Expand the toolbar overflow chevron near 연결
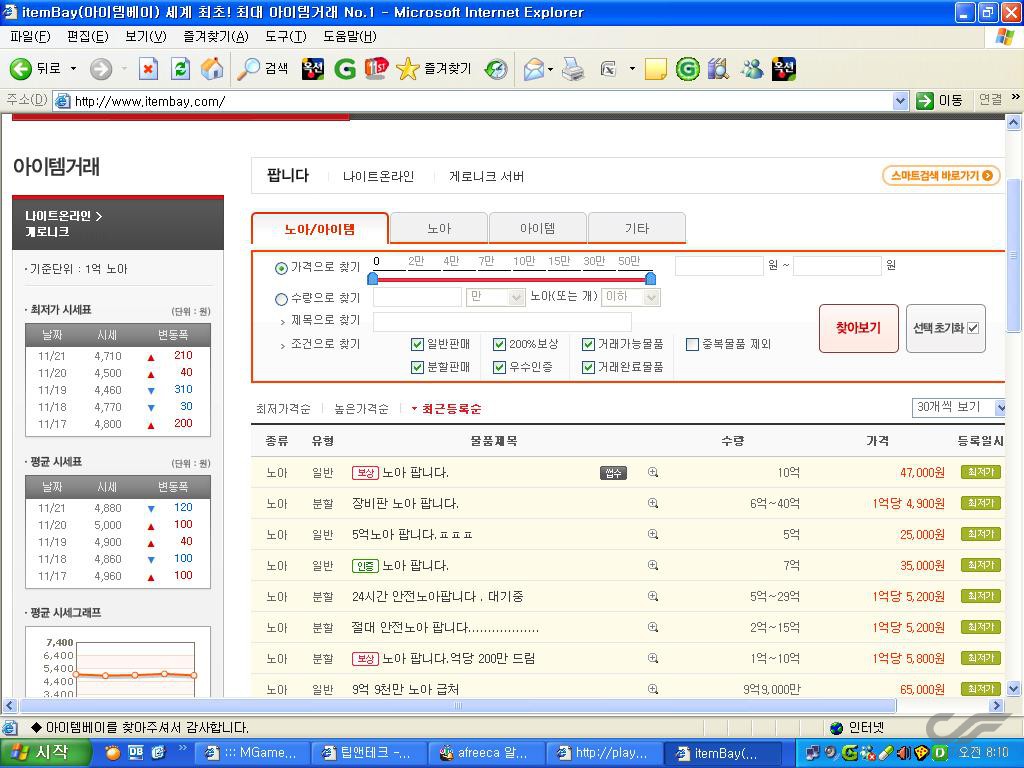 pos(1015,97)
